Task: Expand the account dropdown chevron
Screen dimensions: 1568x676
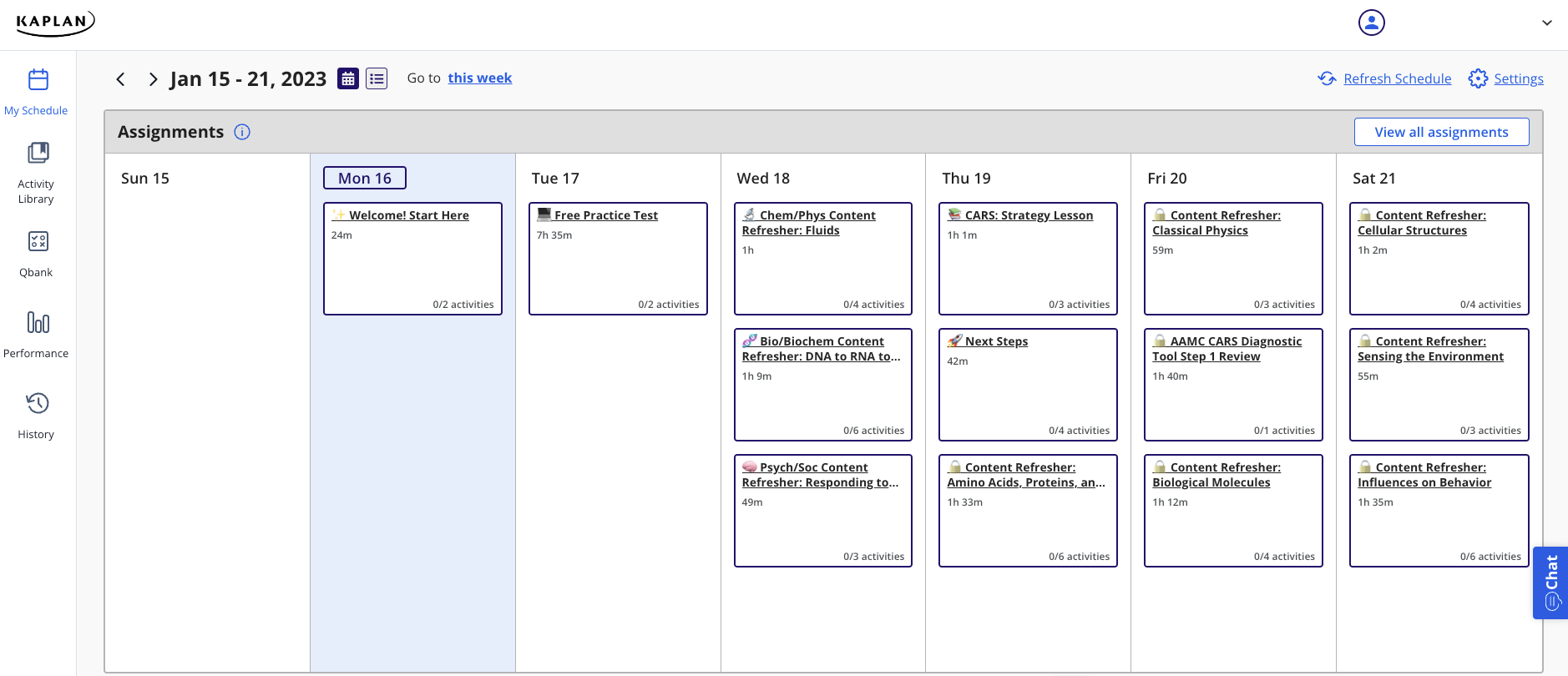Action: (1546, 23)
